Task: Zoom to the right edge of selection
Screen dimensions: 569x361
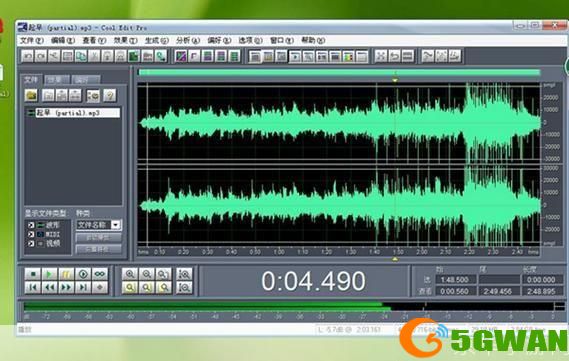Action: click(x=164, y=287)
